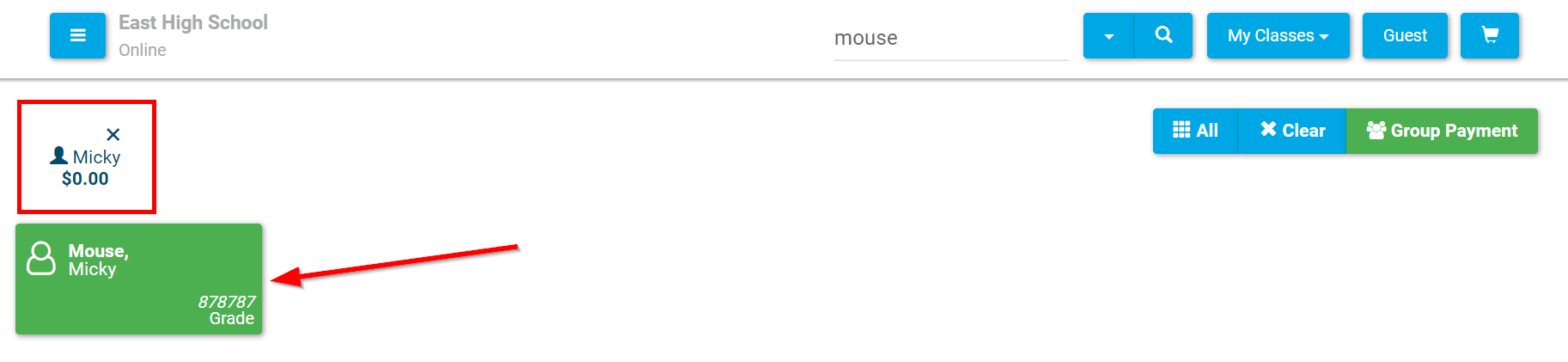The height and width of the screenshot is (362, 1568).
Task: Select the Mouse, Micky student card
Action: tap(138, 279)
